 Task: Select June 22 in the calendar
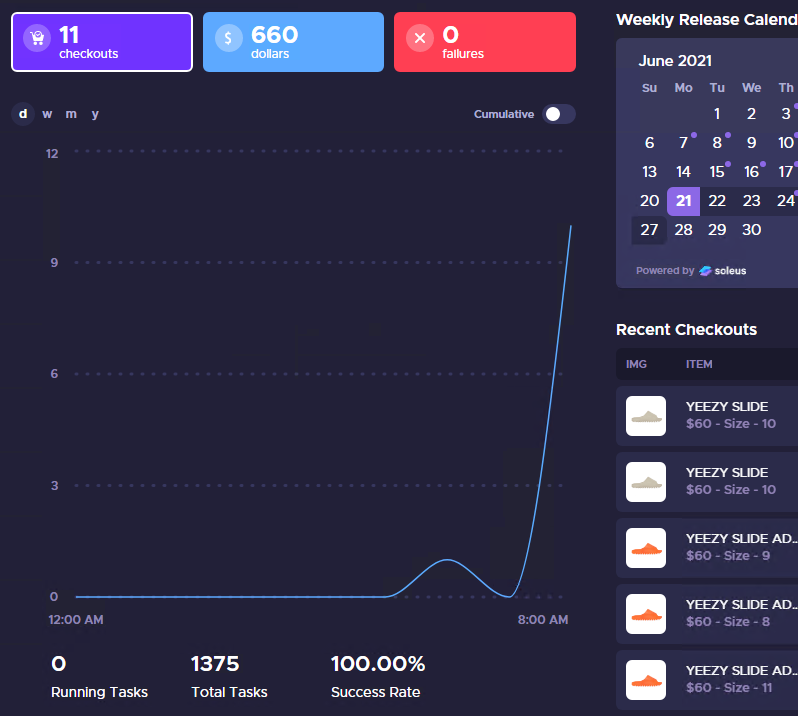click(x=717, y=201)
